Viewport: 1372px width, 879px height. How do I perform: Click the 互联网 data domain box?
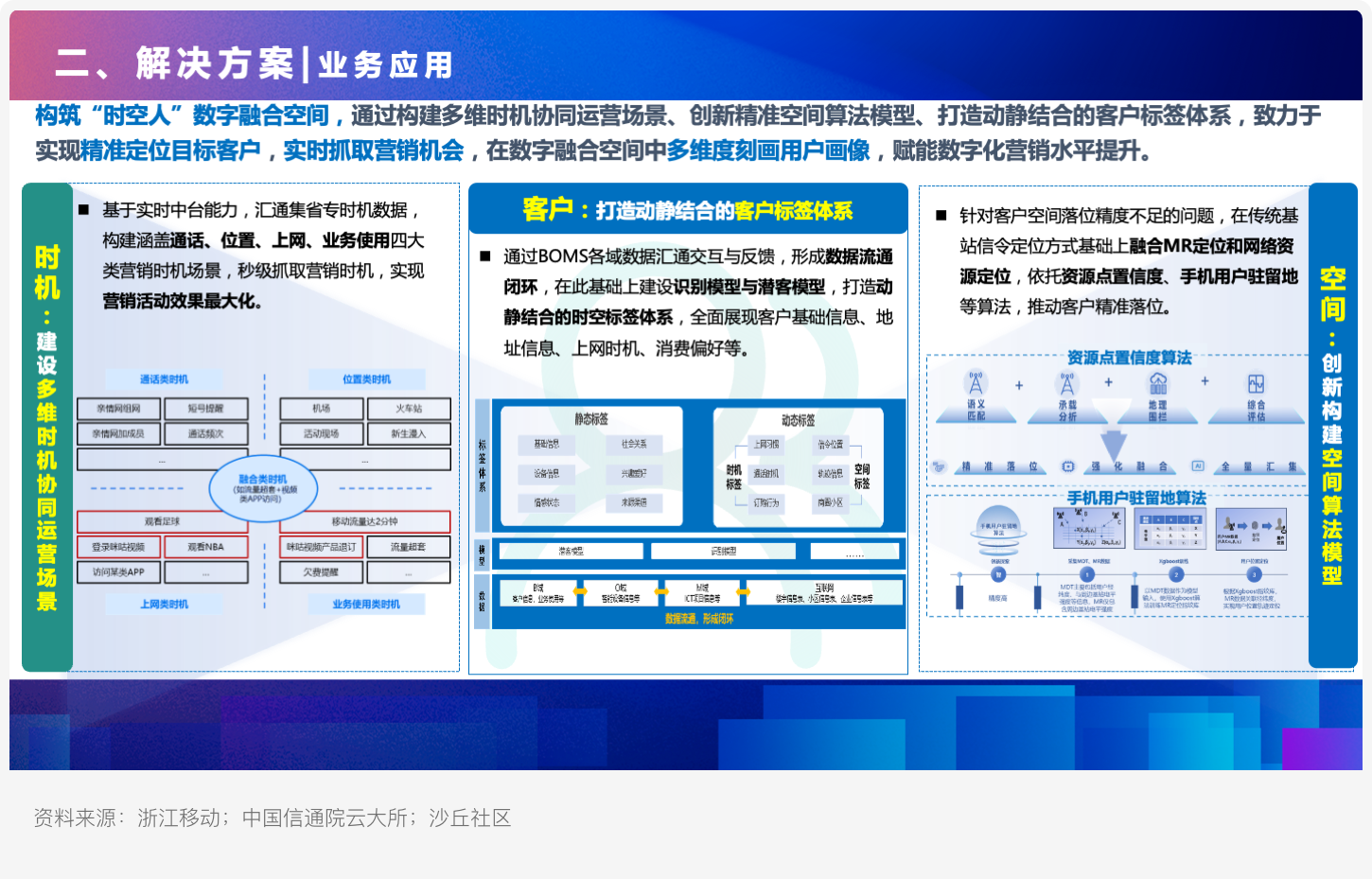click(824, 592)
